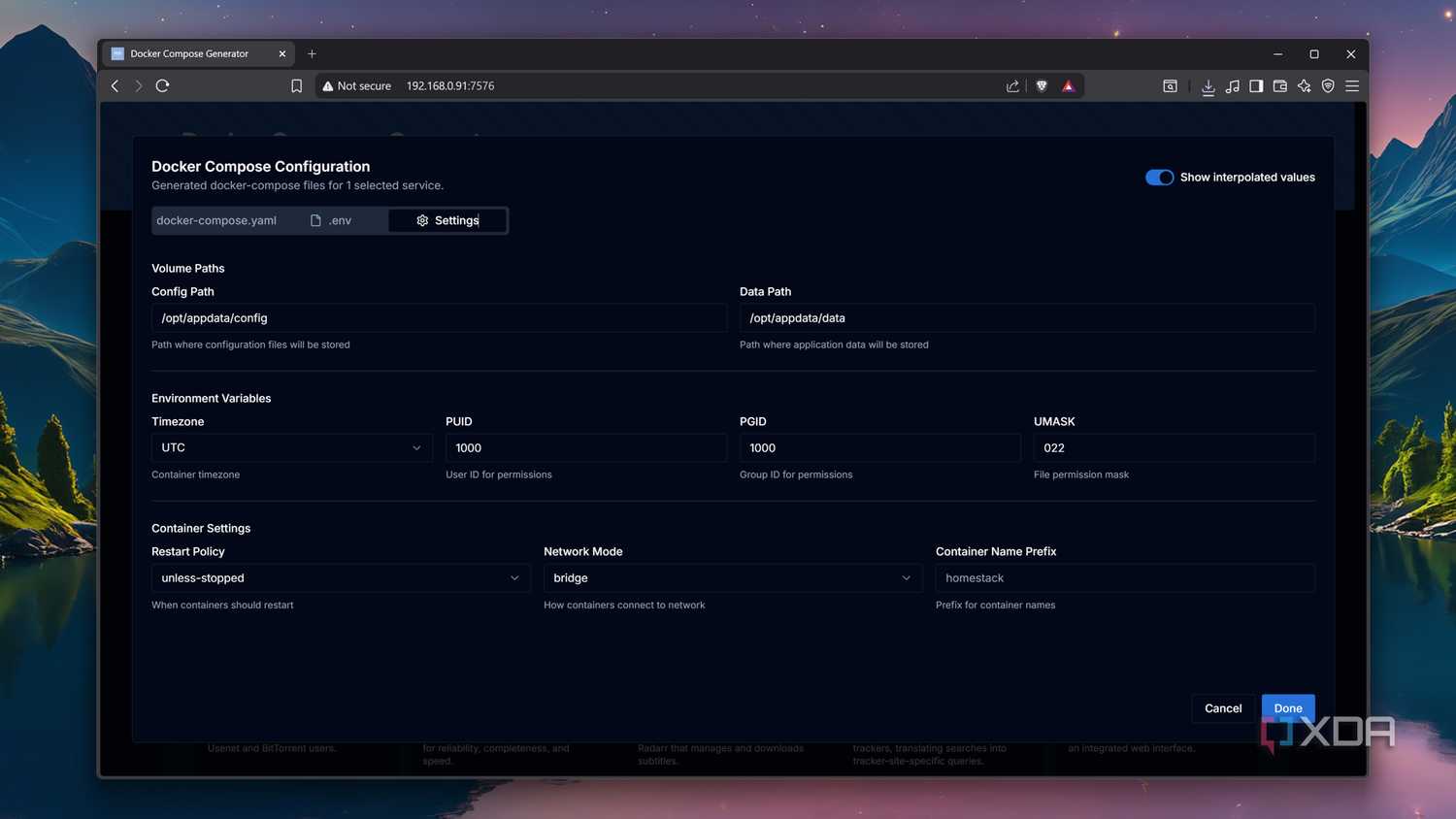1456x819 pixels.
Task: Click the Settings gear icon in the tab
Action: (422, 220)
